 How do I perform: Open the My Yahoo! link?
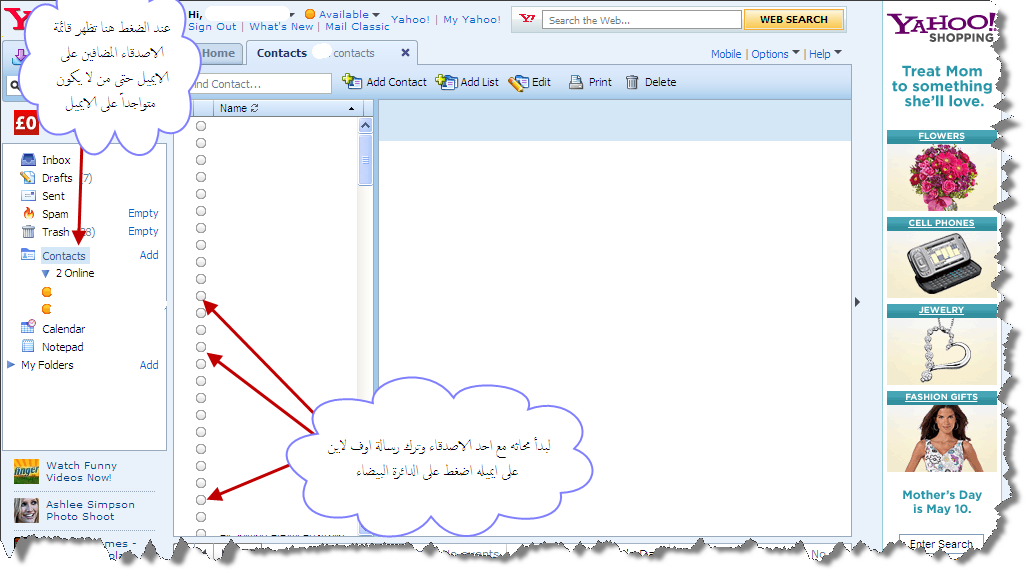(472, 19)
